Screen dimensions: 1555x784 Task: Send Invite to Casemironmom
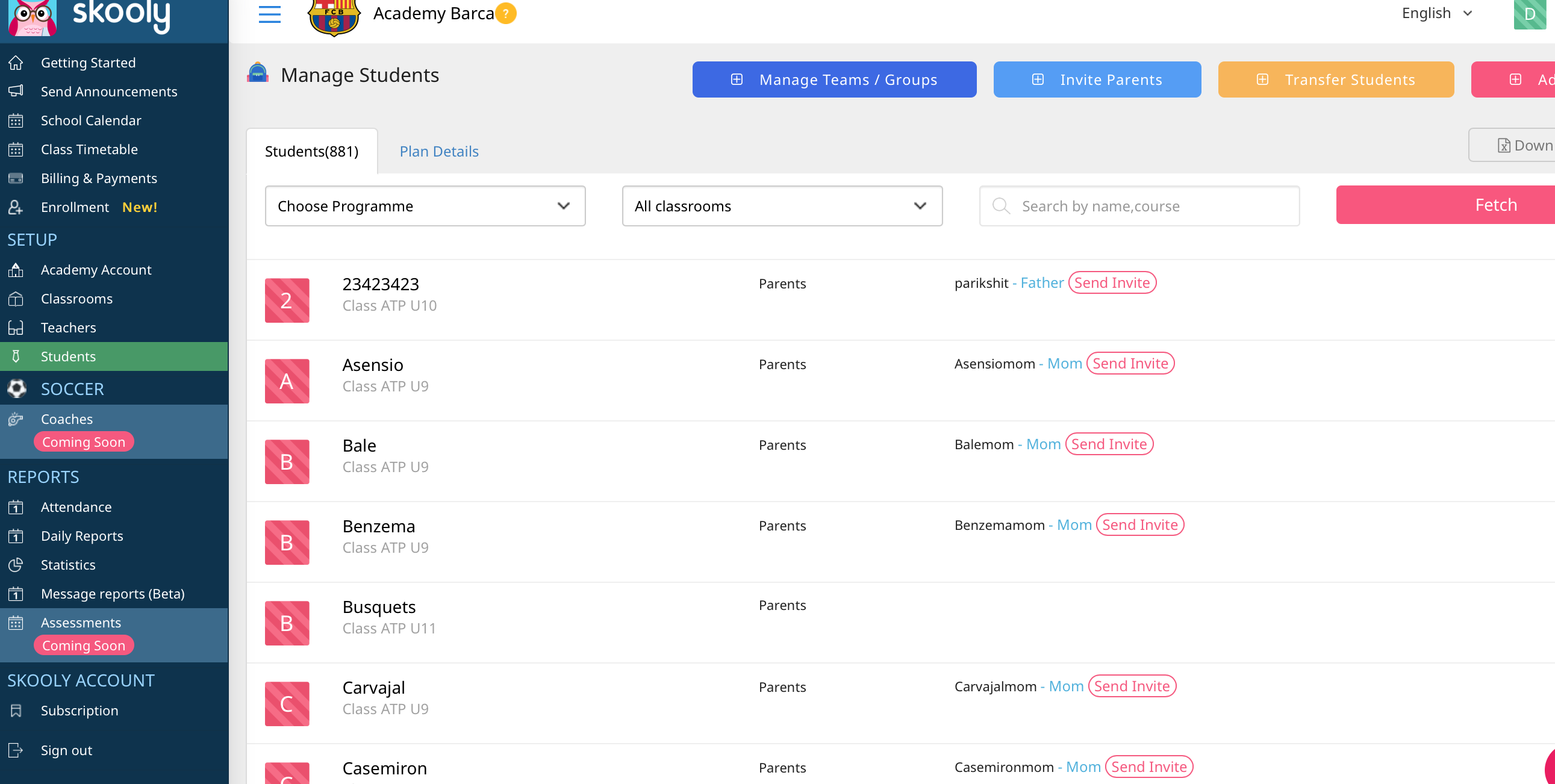click(x=1148, y=767)
